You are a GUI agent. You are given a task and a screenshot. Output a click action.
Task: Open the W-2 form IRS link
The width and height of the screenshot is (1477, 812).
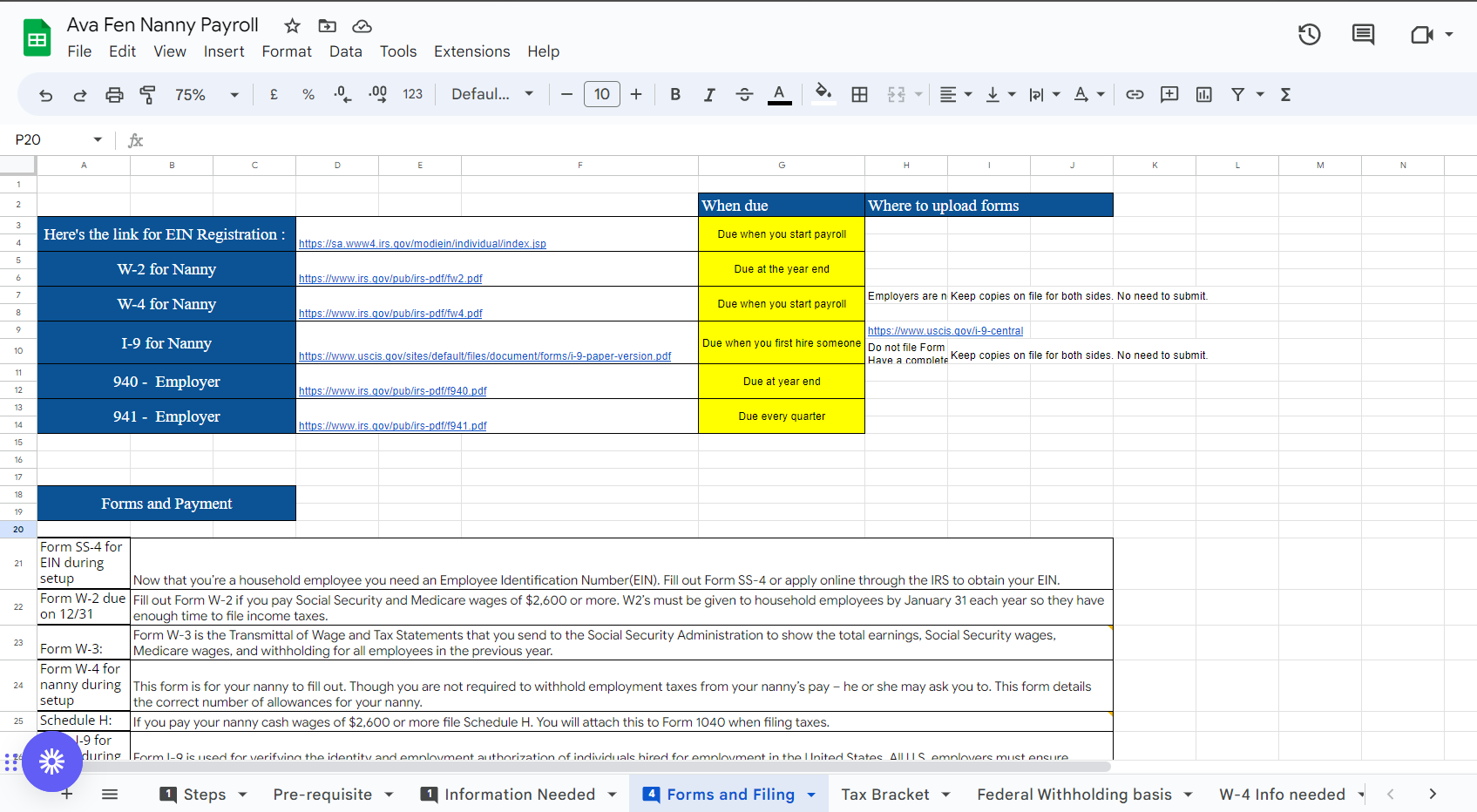pyautogui.click(x=390, y=279)
